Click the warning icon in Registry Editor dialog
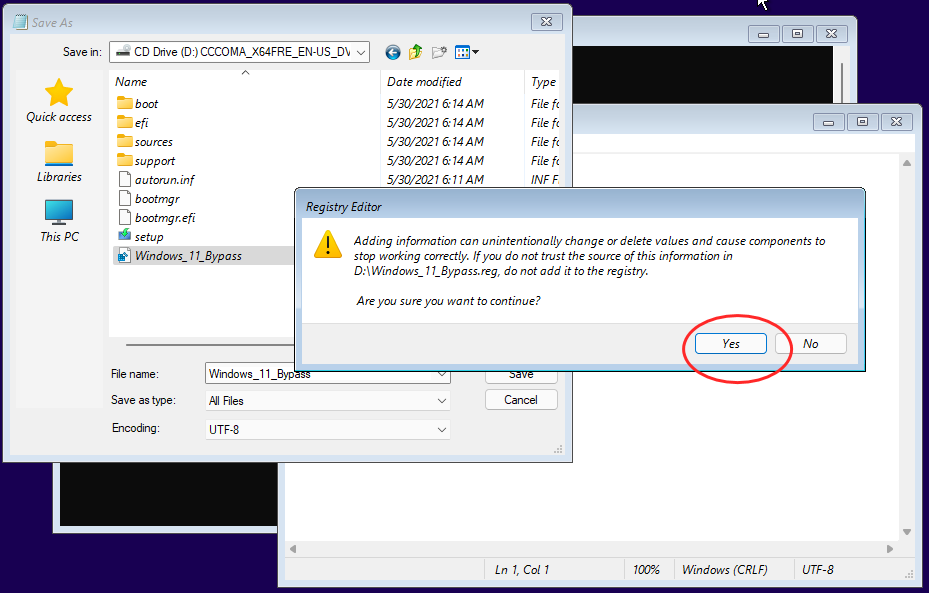 pos(328,244)
